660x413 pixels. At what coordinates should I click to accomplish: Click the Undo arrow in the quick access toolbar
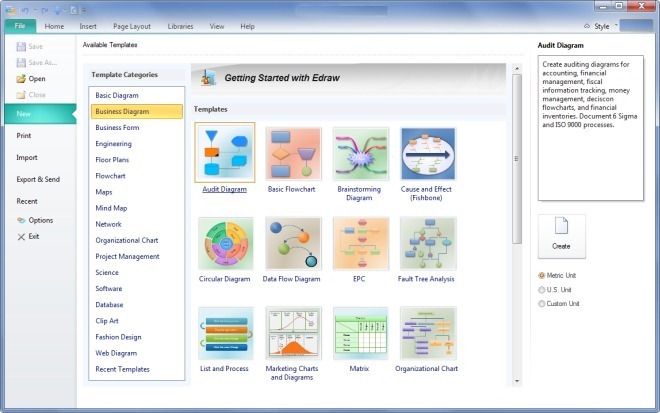click(x=25, y=10)
